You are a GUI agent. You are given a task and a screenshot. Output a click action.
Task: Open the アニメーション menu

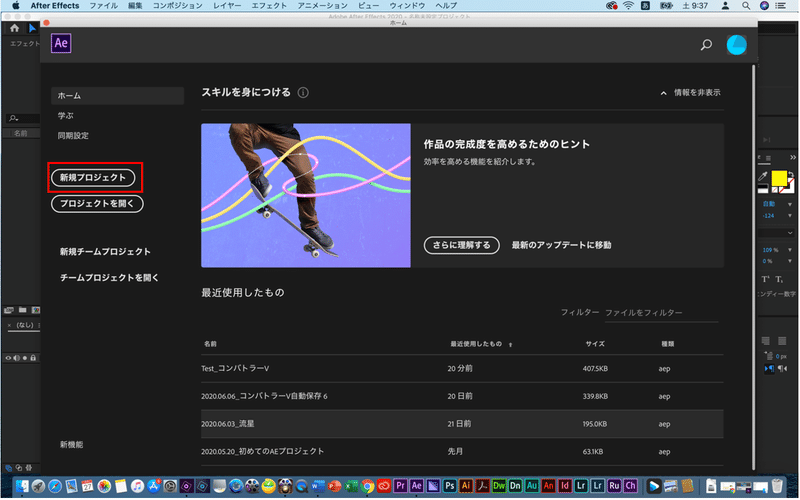click(322, 6)
